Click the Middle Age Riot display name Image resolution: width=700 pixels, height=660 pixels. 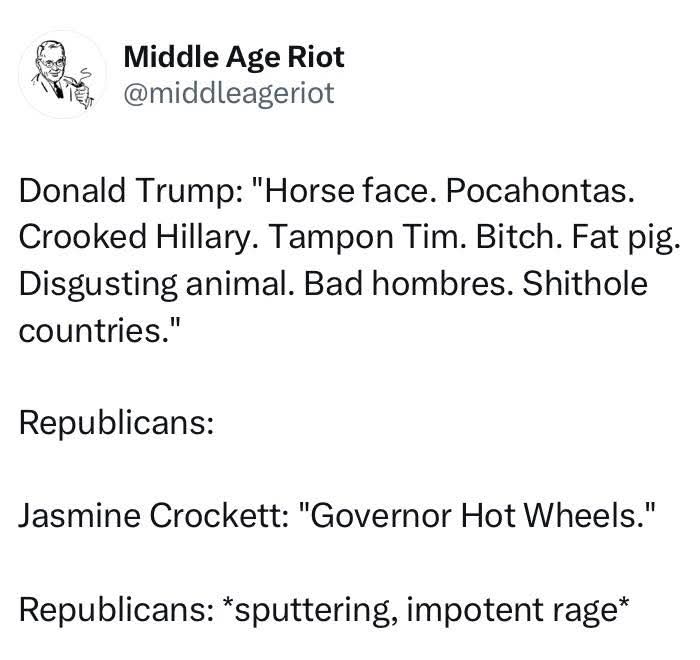pyautogui.click(x=234, y=58)
